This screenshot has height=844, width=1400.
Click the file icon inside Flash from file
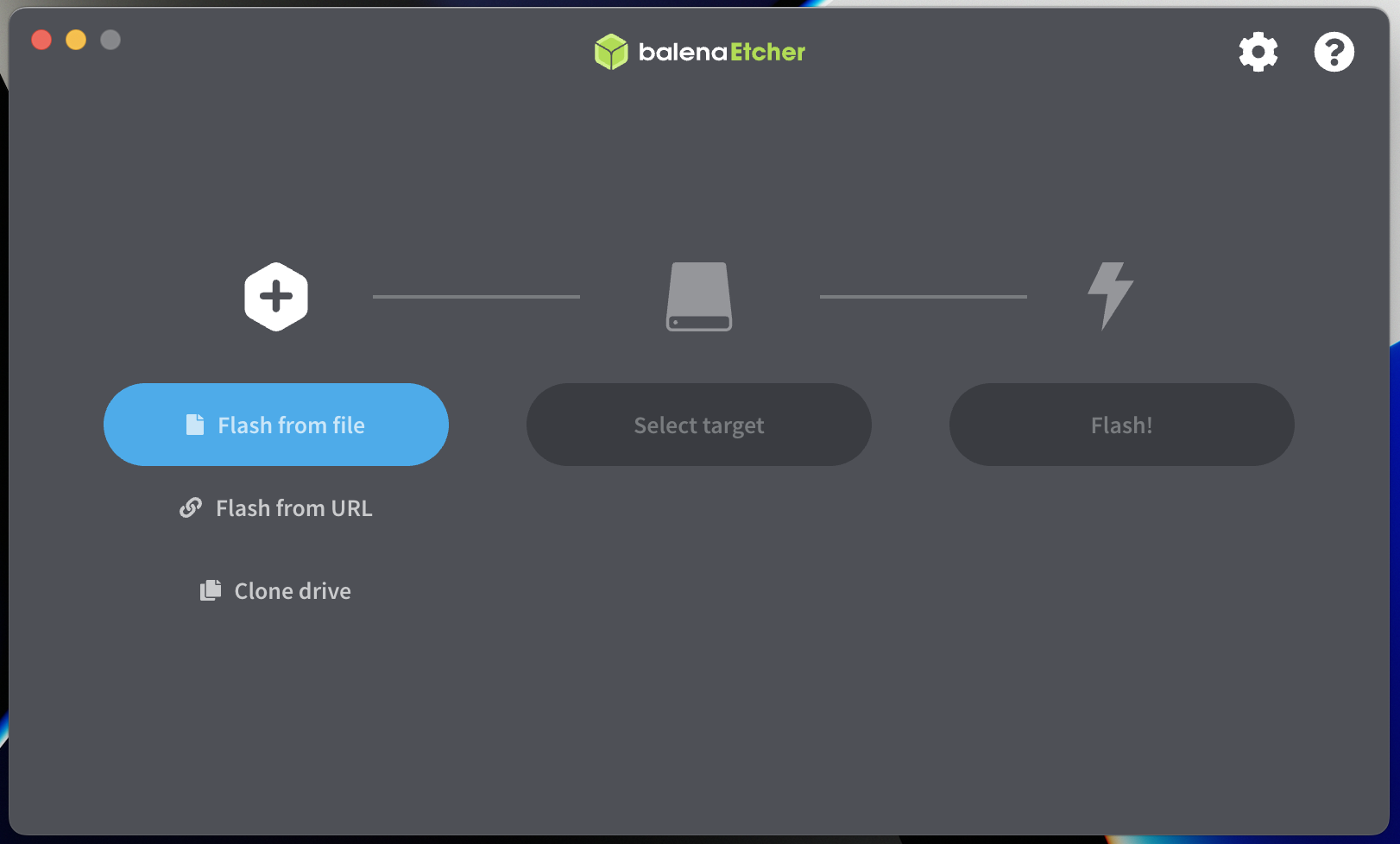pyautogui.click(x=196, y=425)
